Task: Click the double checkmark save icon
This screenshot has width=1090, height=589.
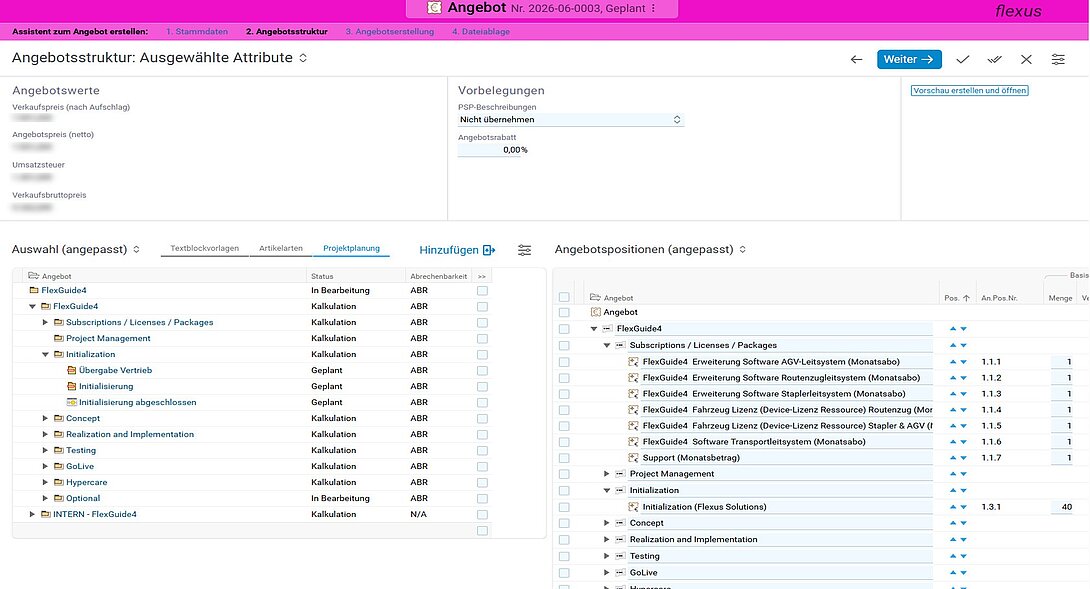Action: (x=995, y=60)
